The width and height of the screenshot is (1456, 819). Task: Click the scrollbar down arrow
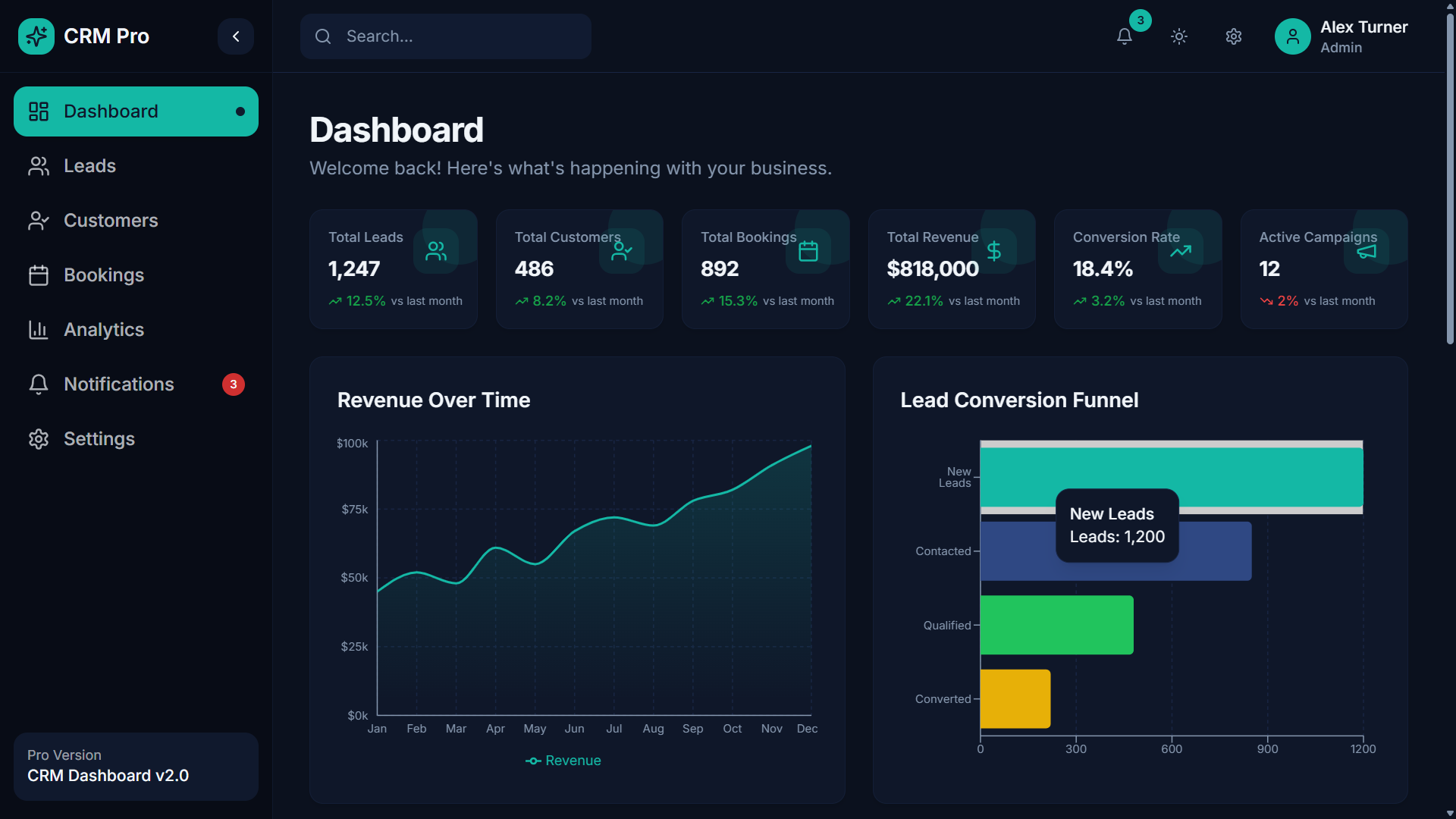1450,813
